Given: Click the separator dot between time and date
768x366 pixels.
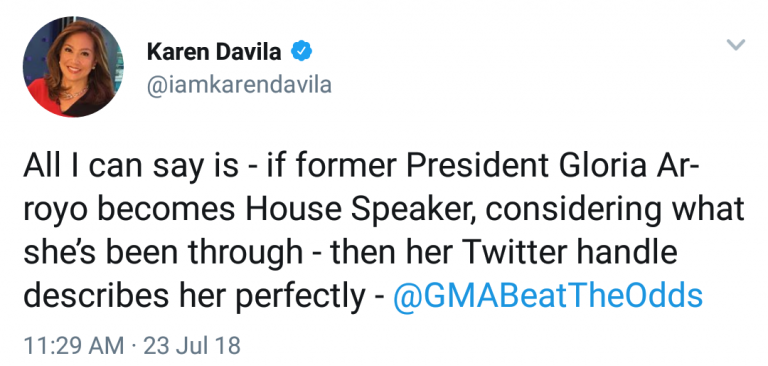Looking at the screenshot, I should pyautogui.click(x=134, y=346).
